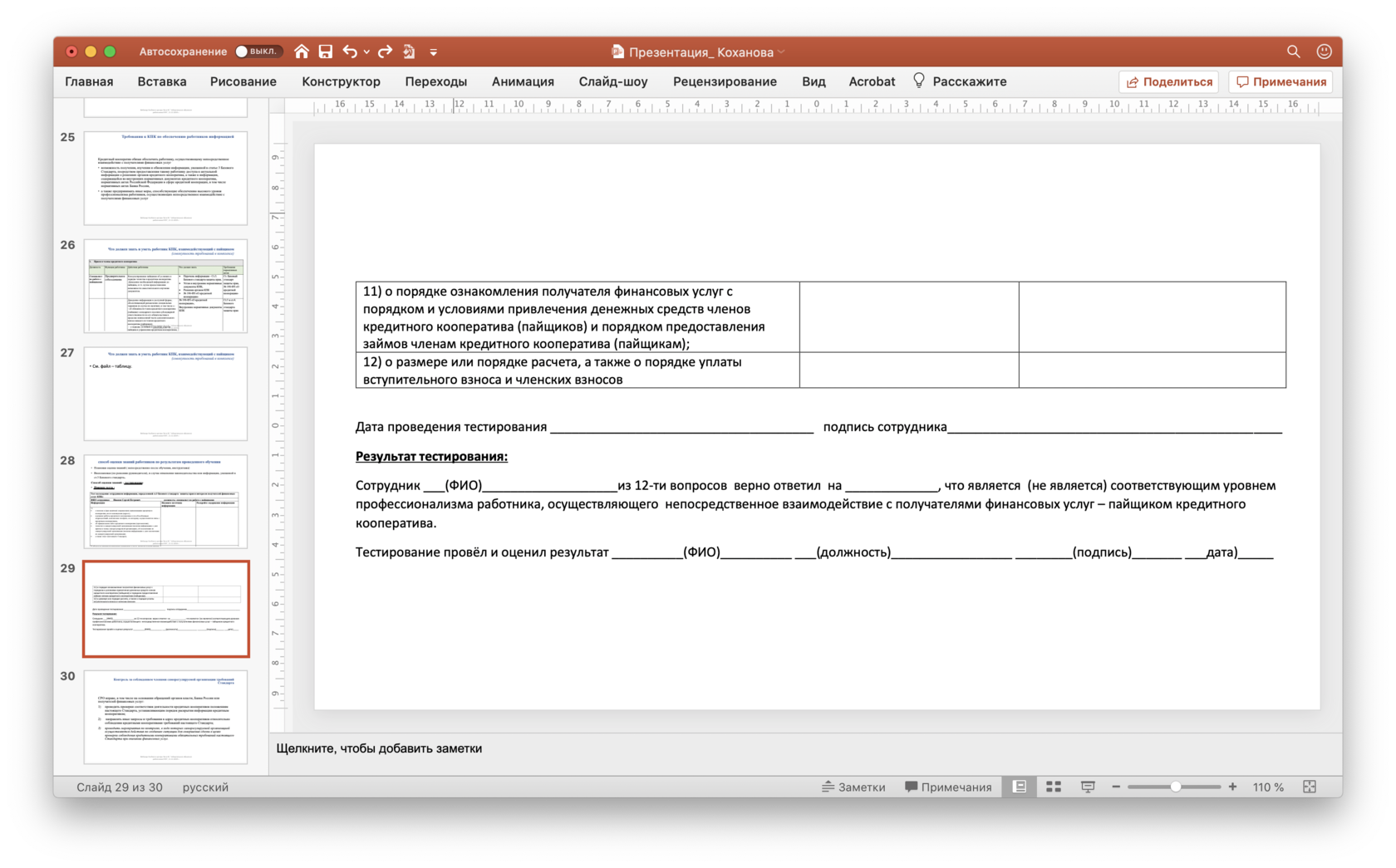Click the Тестирование провёл и оценил line
This screenshot has height=868, width=1396.
814,552
